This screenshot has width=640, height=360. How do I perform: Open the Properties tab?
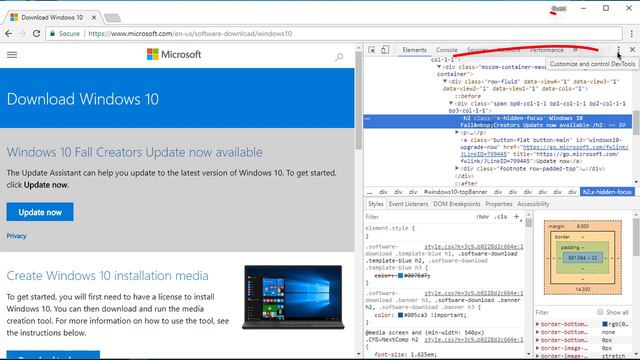pyautogui.click(x=499, y=204)
